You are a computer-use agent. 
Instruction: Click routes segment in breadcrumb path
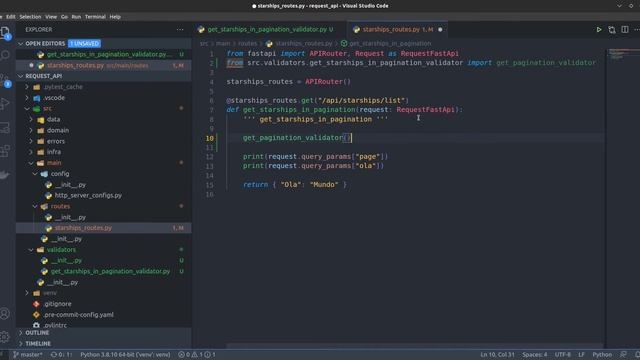pos(247,43)
